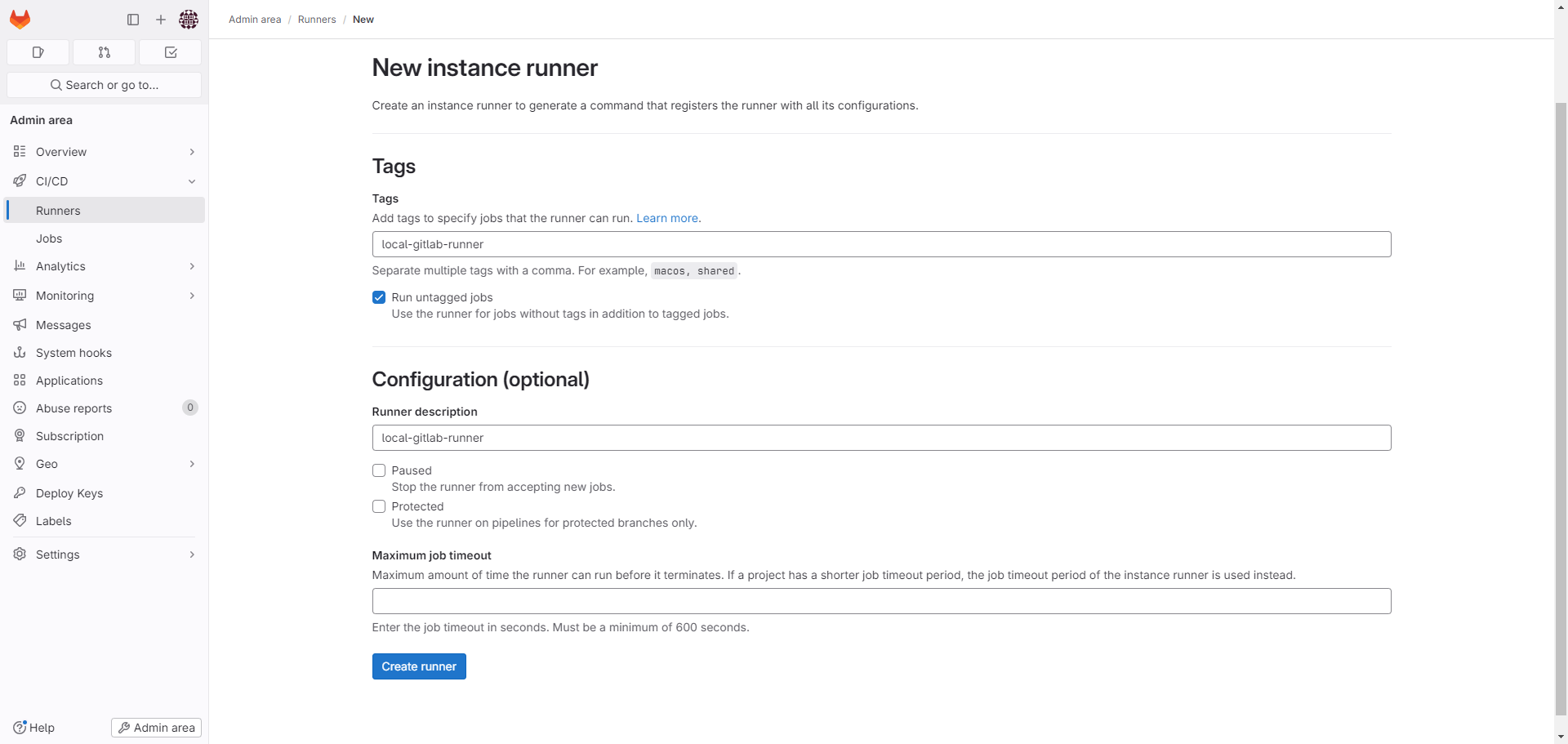Click the Create runner button

(419, 666)
